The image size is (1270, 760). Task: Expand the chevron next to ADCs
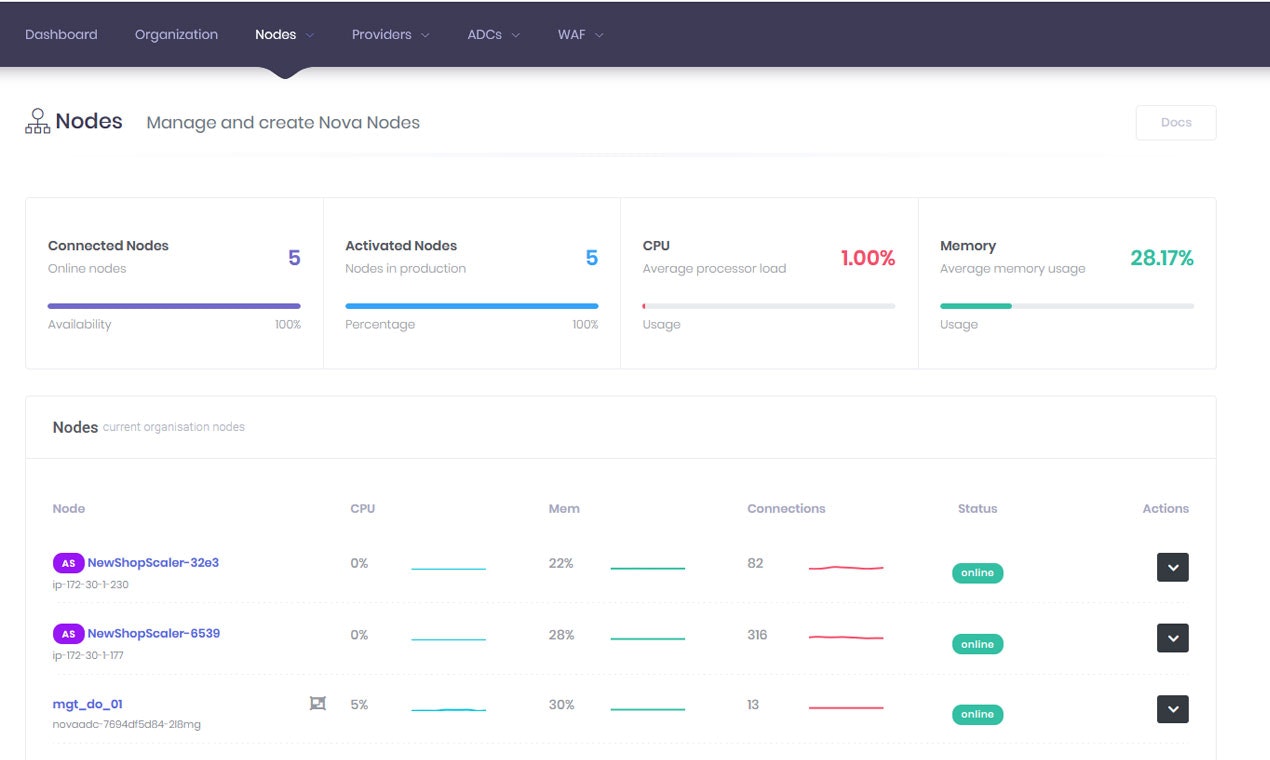point(516,35)
